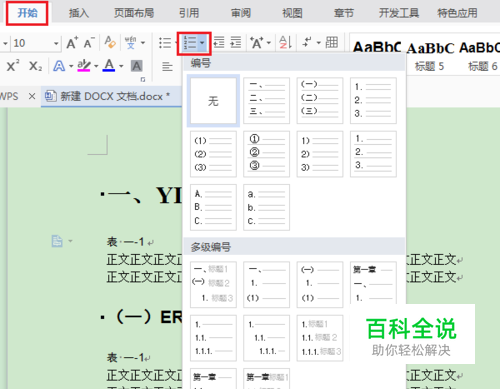The height and width of the screenshot is (389, 500).
Task: Open the paragraph marks dropdown arrow
Action: (319, 43)
